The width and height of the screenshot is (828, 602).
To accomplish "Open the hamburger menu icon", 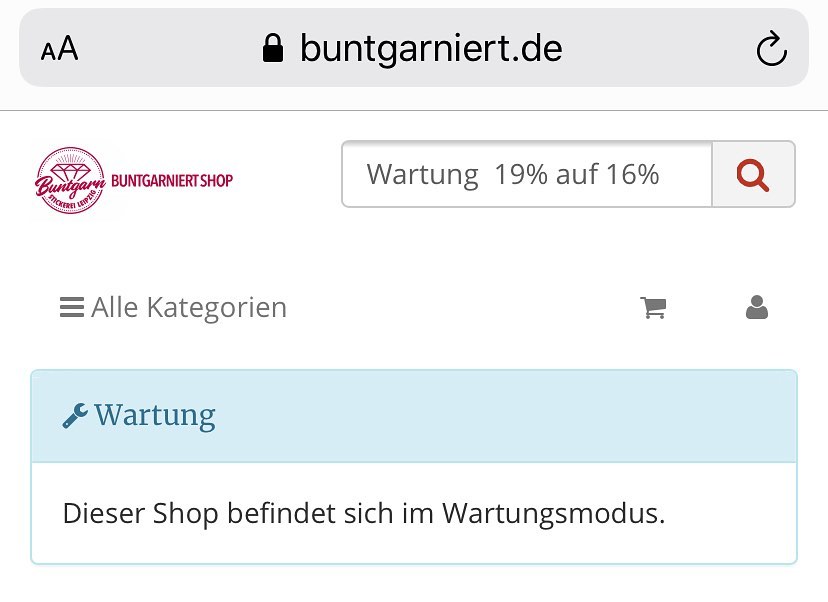I will click(71, 307).
